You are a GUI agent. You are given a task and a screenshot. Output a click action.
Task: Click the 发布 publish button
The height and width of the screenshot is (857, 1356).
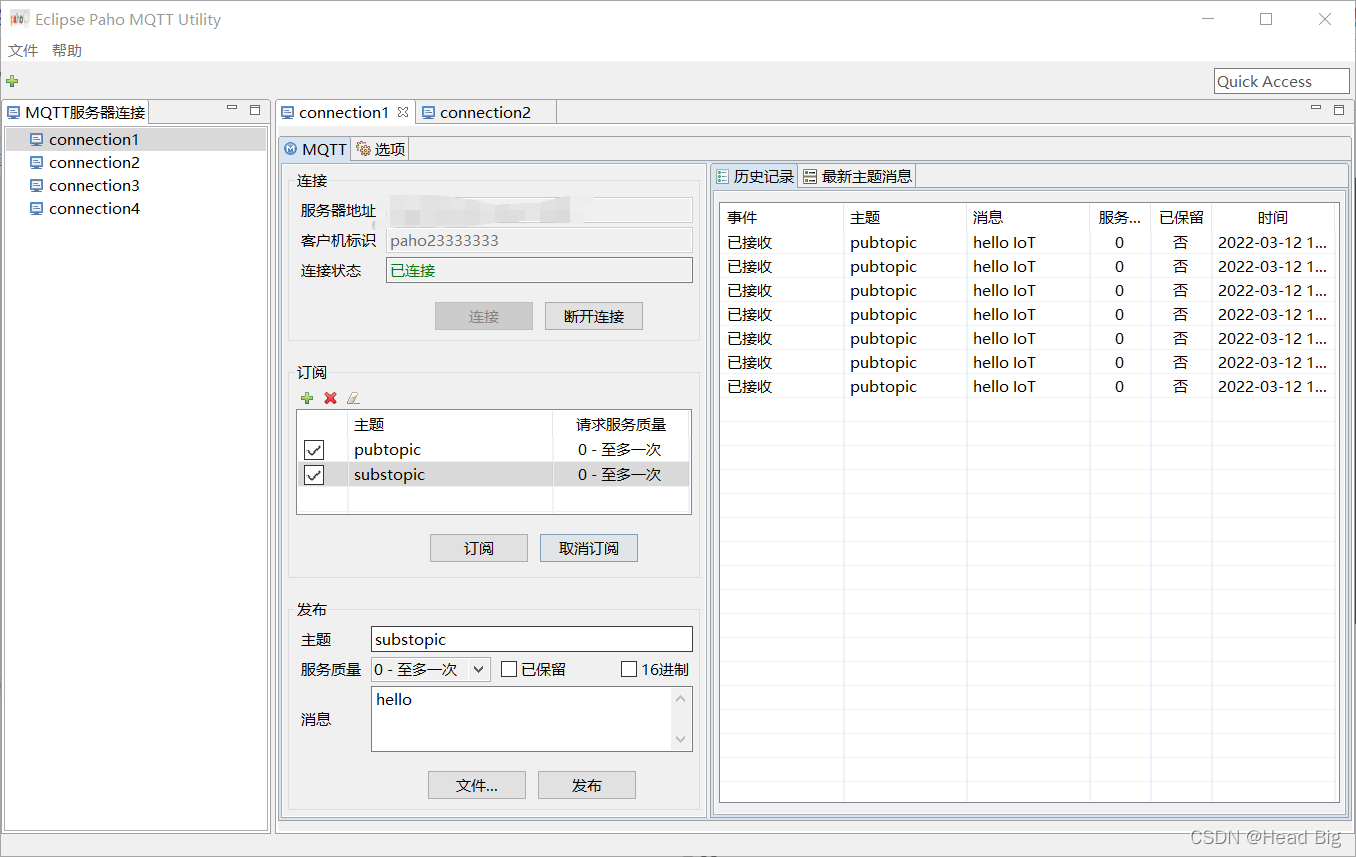pyautogui.click(x=586, y=785)
